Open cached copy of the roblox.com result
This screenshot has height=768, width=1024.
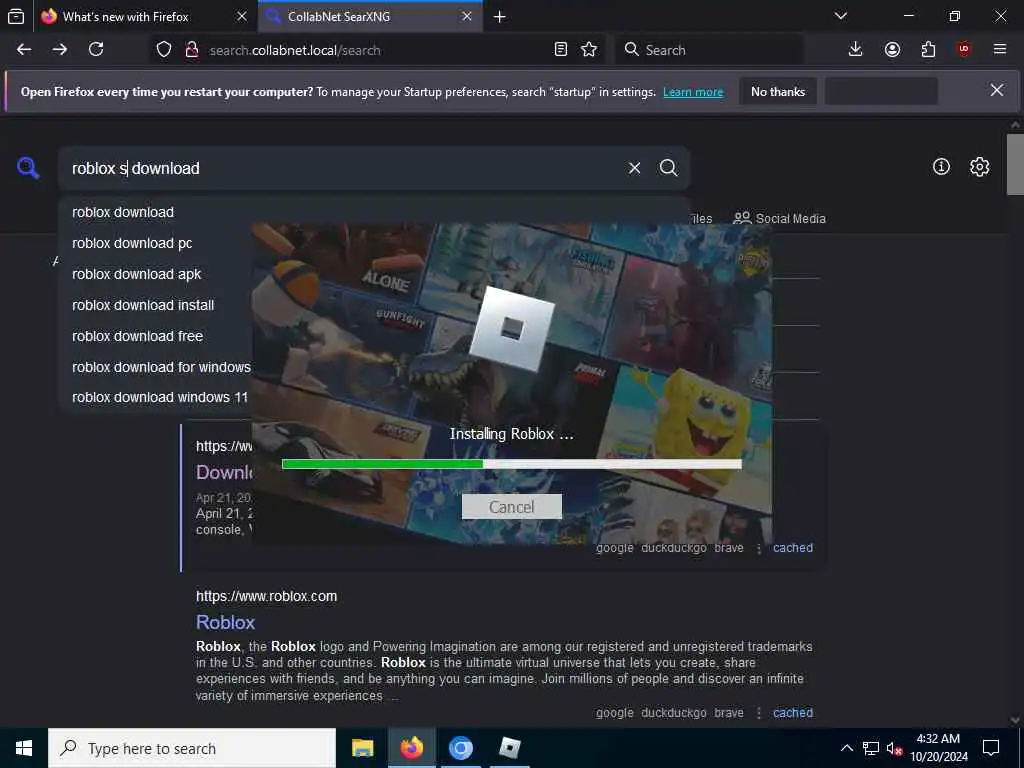(x=793, y=712)
